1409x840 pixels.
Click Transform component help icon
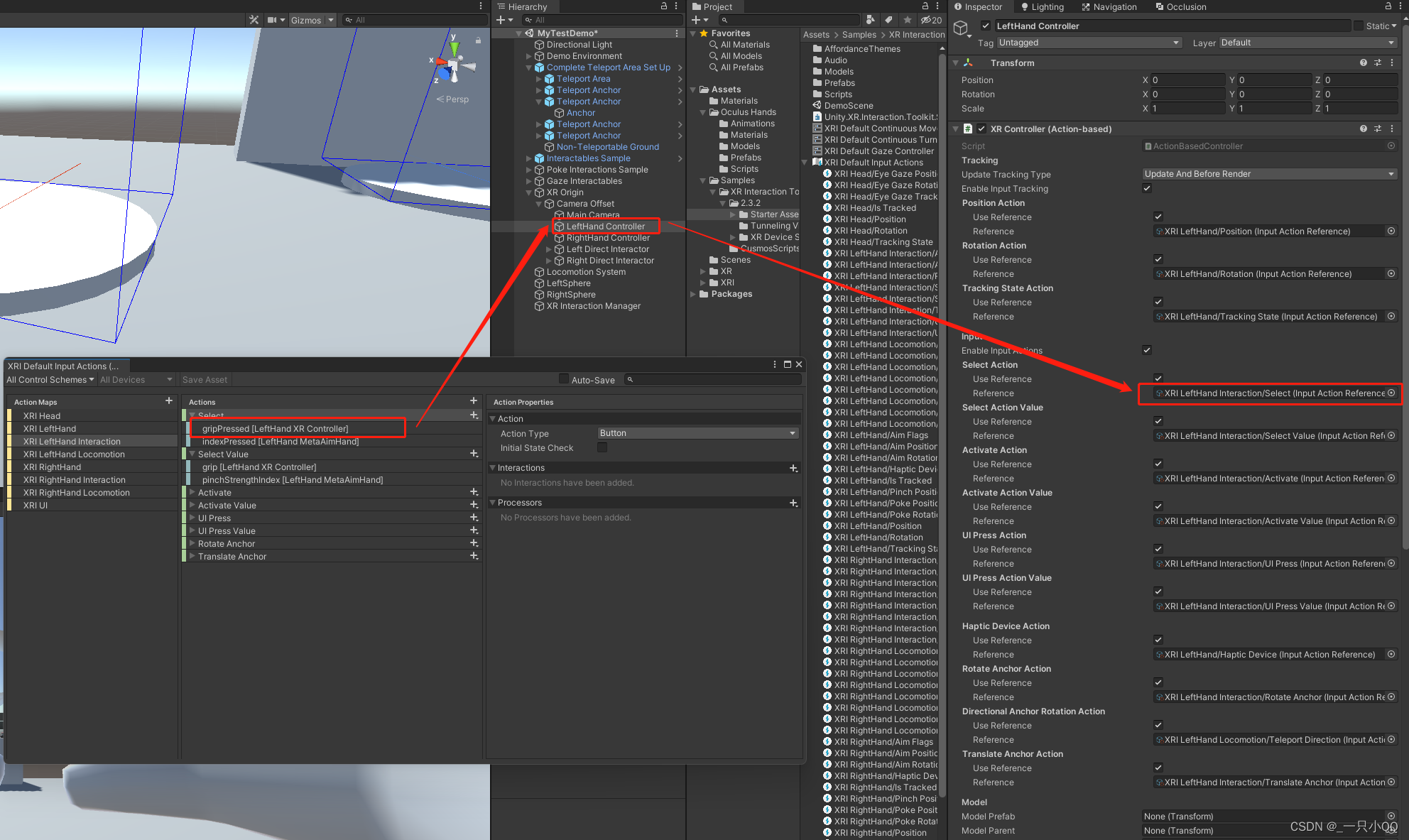[1363, 62]
